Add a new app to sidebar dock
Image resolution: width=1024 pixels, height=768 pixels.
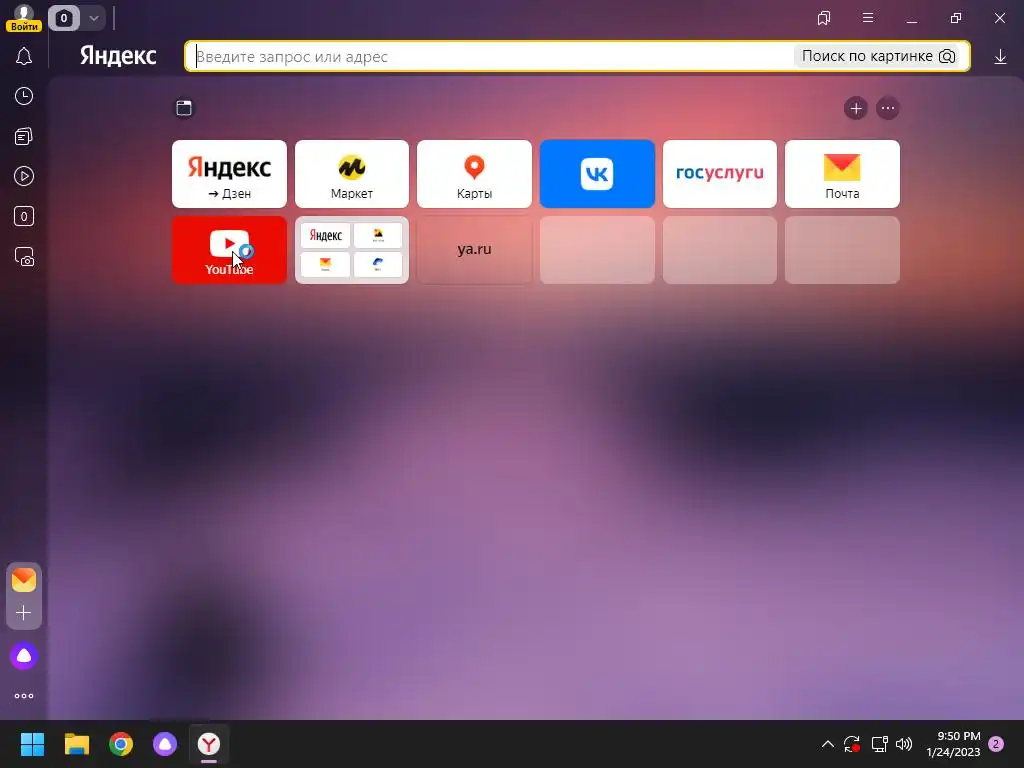[x=24, y=613]
